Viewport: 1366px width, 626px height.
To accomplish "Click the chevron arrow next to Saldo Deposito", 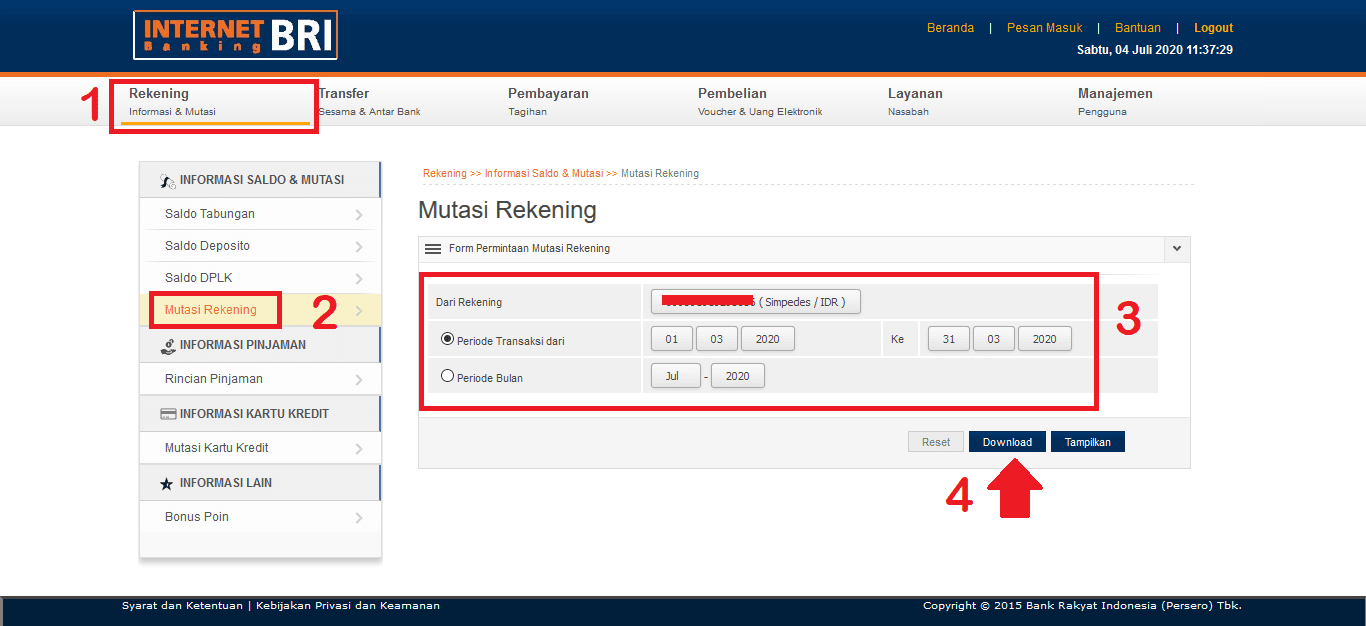I will tap(359, 247).
